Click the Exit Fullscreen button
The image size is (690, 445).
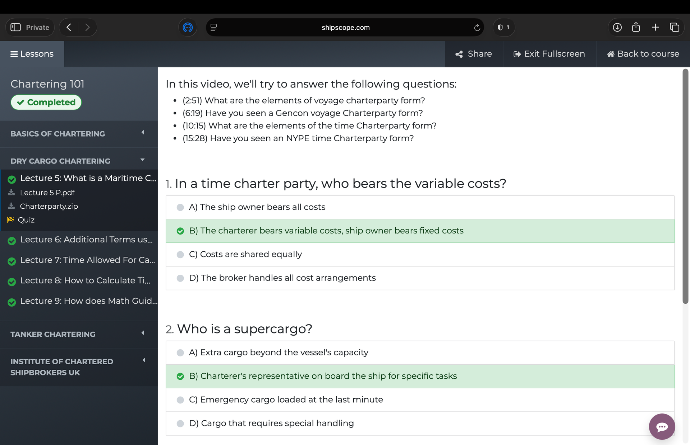click(548, 54)
